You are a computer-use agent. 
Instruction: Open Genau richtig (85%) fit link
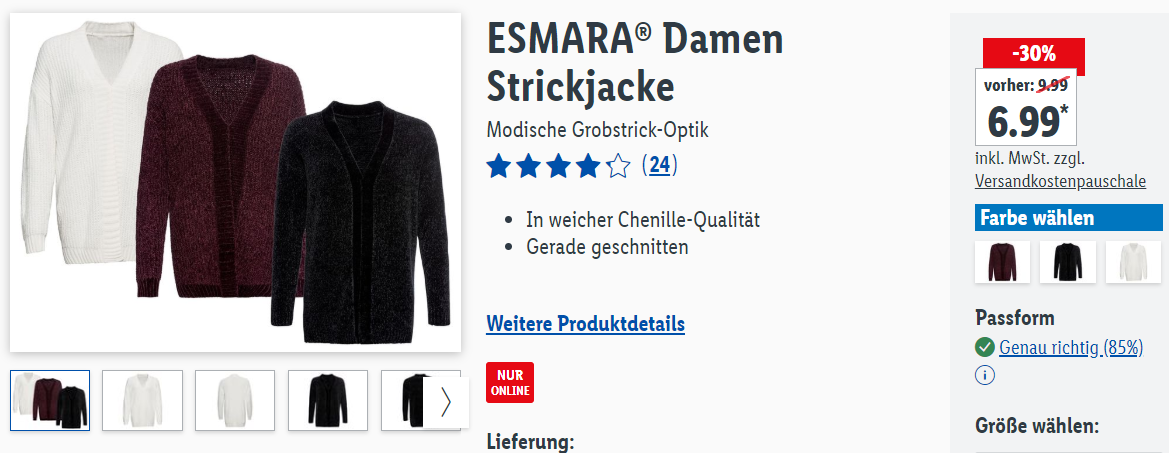(1071, 347)
